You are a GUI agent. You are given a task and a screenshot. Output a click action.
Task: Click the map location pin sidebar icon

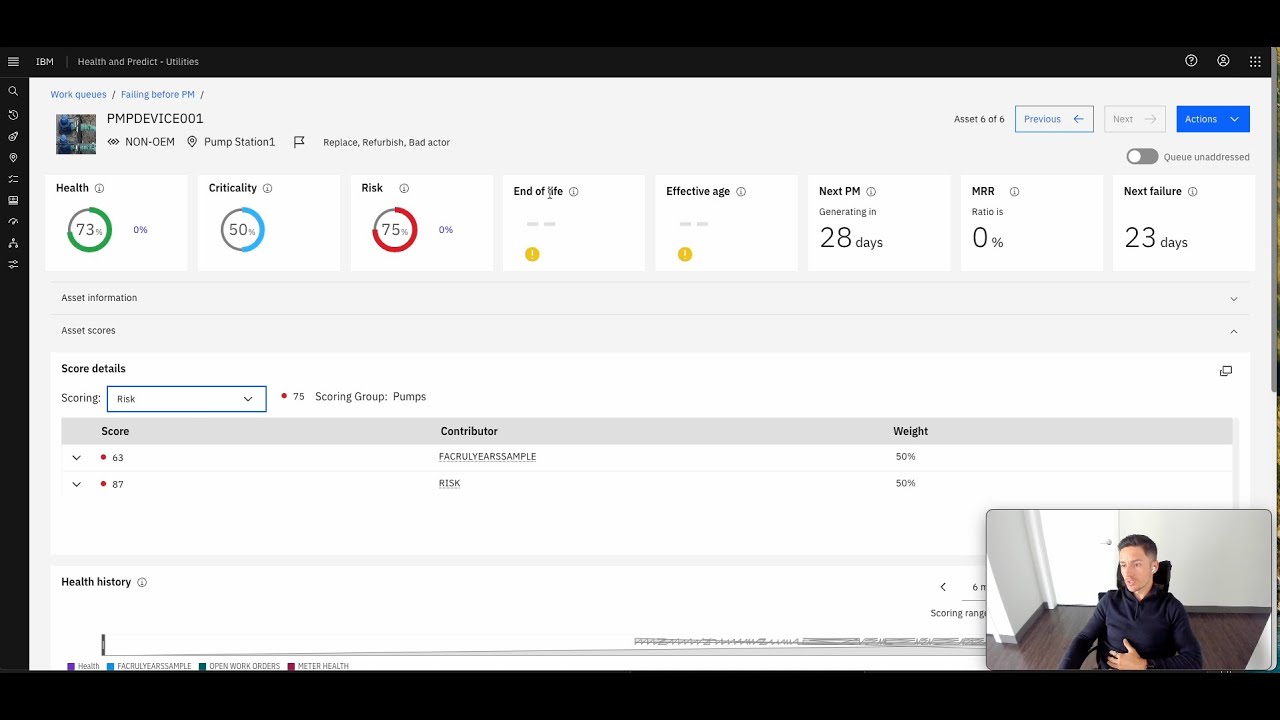pos(13,158)
